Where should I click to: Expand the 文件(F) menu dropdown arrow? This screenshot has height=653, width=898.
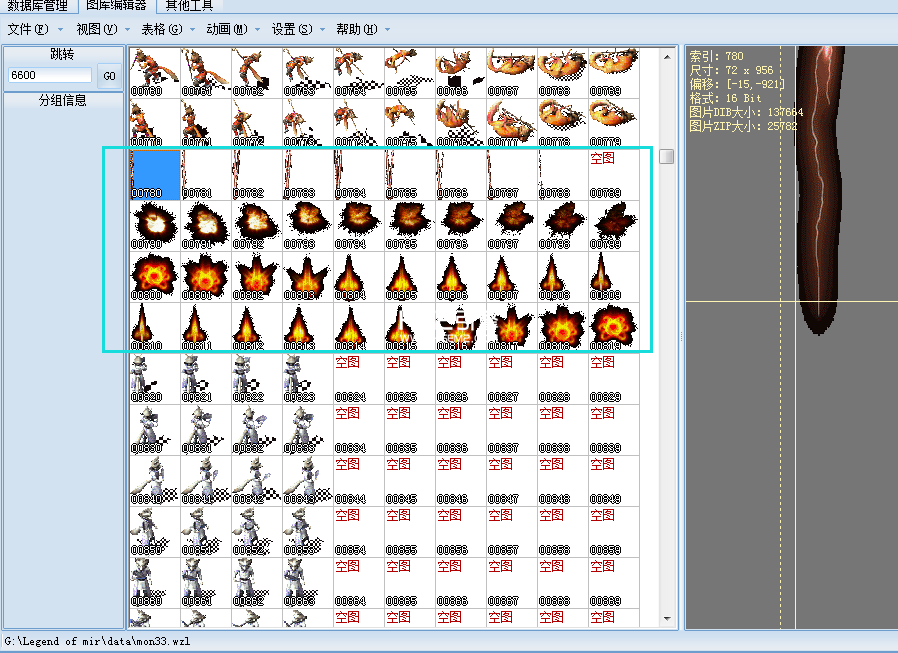coord(60,30)
